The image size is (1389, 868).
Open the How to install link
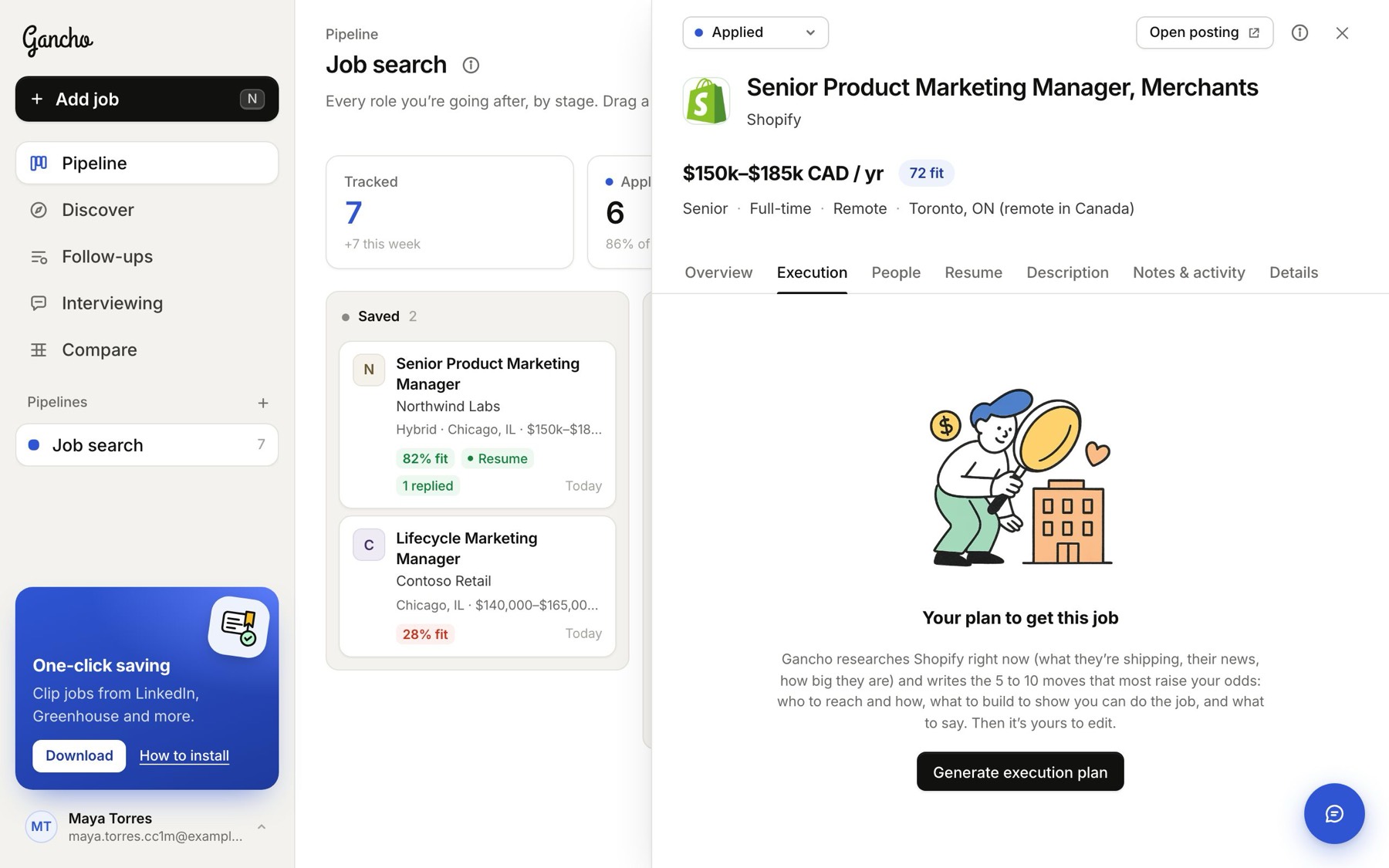(184, 755)
